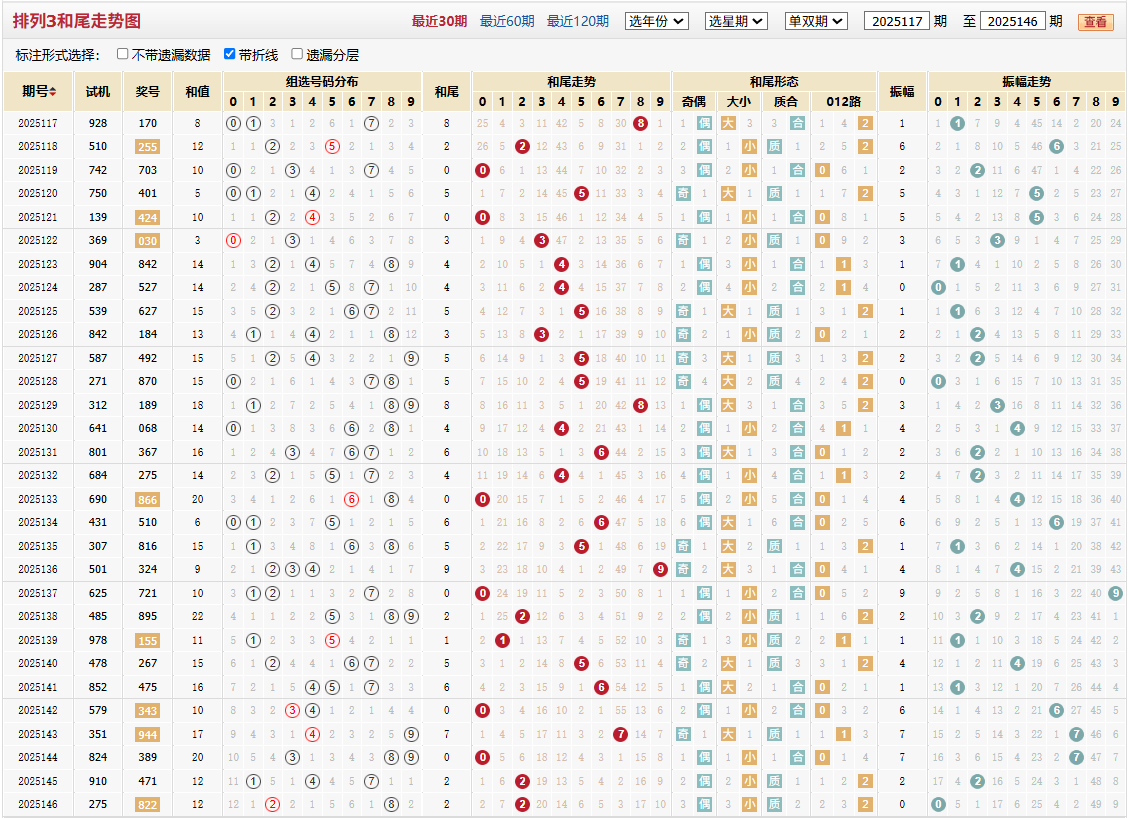Enable the 不带遗漏数据 checkbox

(122, 54)
